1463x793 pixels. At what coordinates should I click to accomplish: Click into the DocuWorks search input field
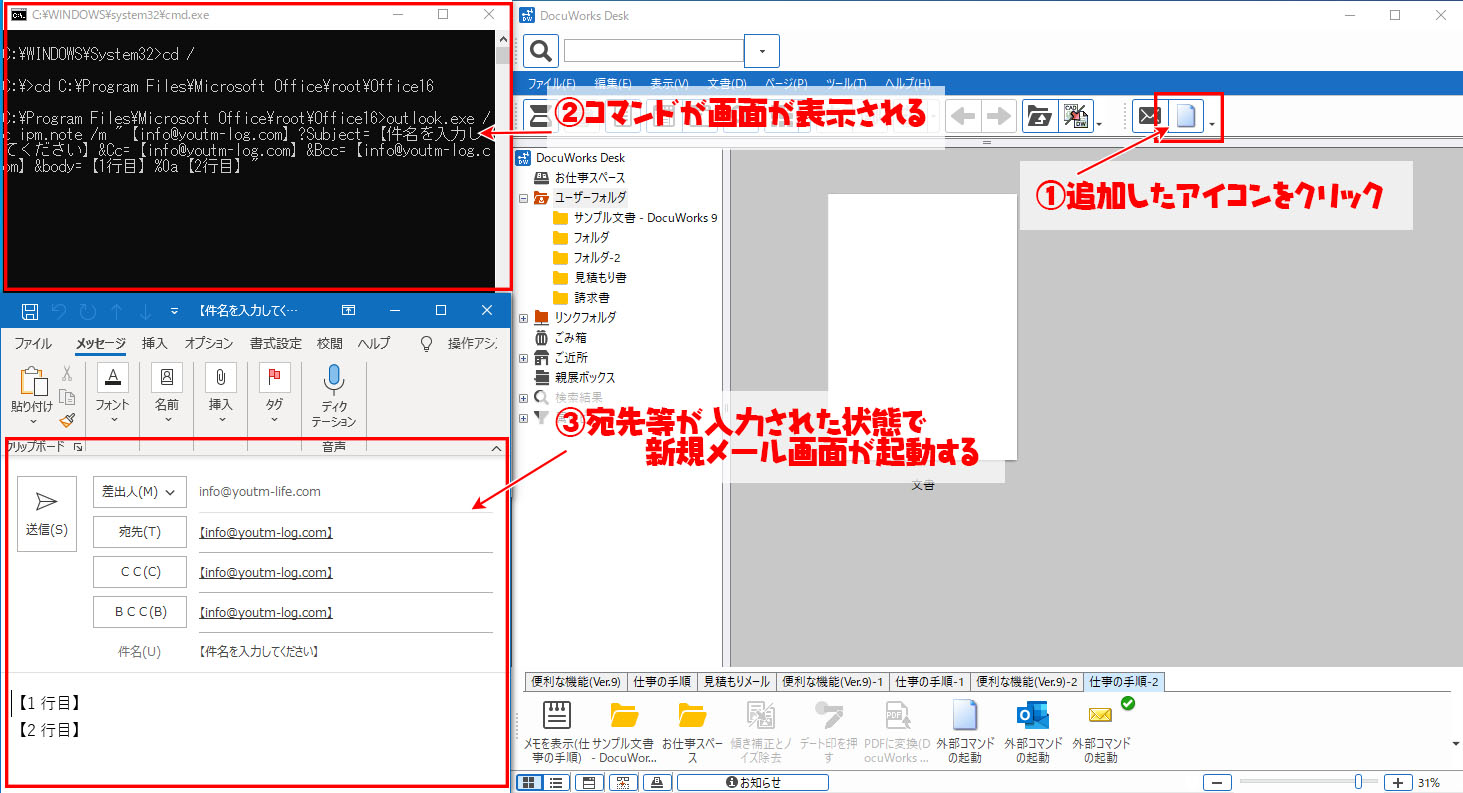coord(654,51)
